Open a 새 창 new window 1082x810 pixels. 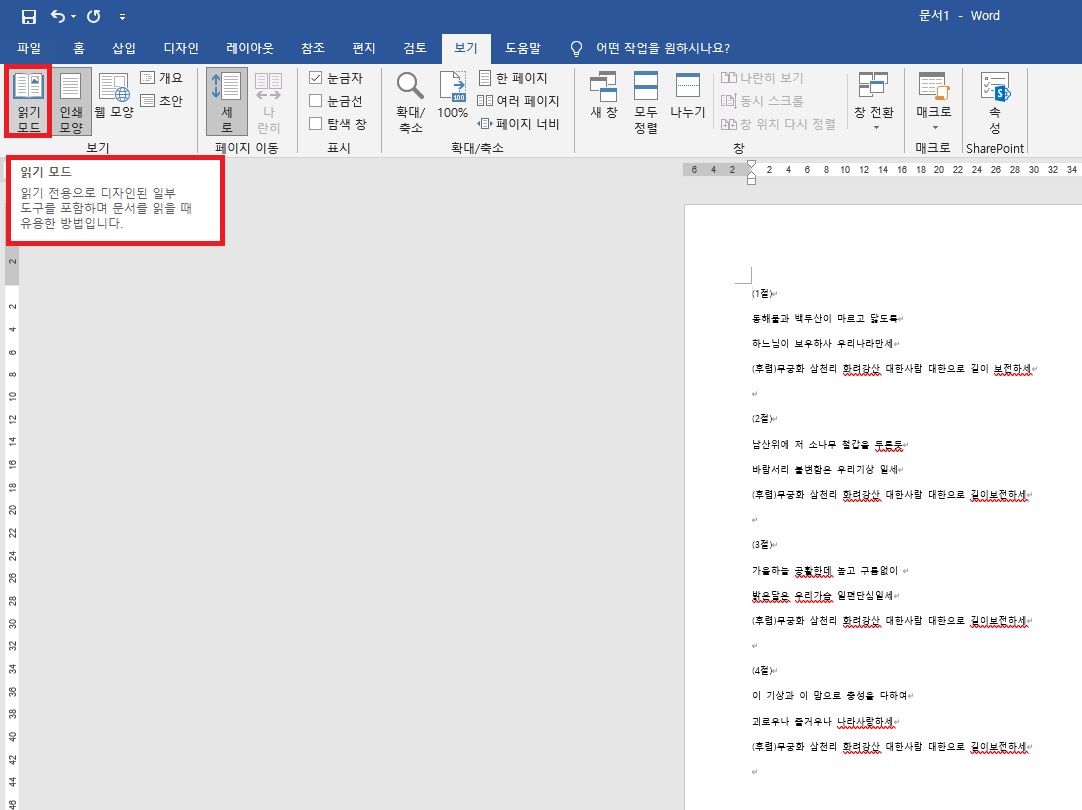click(x=604, y=95)
